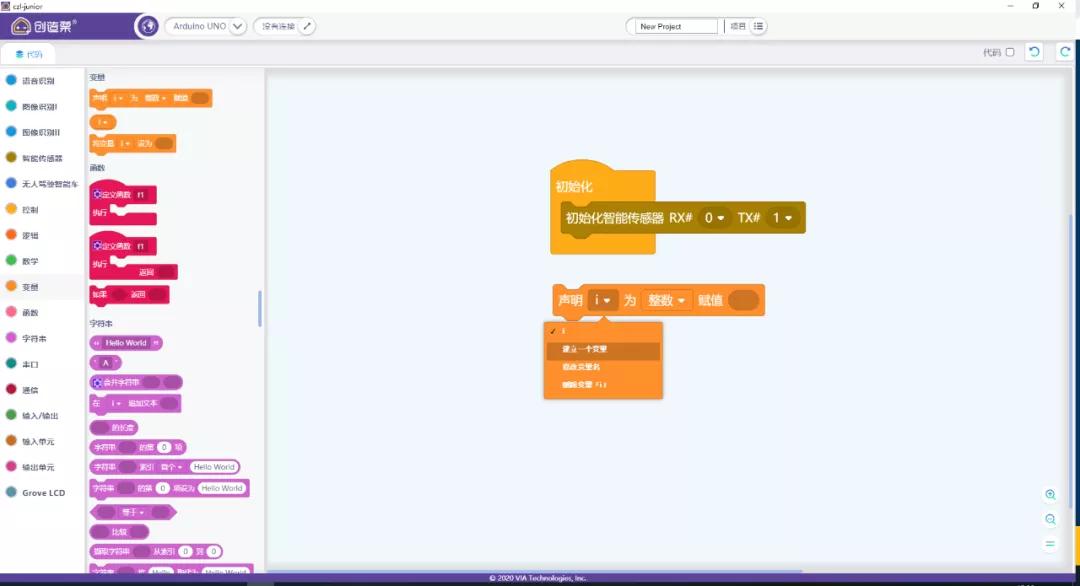
Task: Select the 代码 tab
Action: [x=28, y=54]
